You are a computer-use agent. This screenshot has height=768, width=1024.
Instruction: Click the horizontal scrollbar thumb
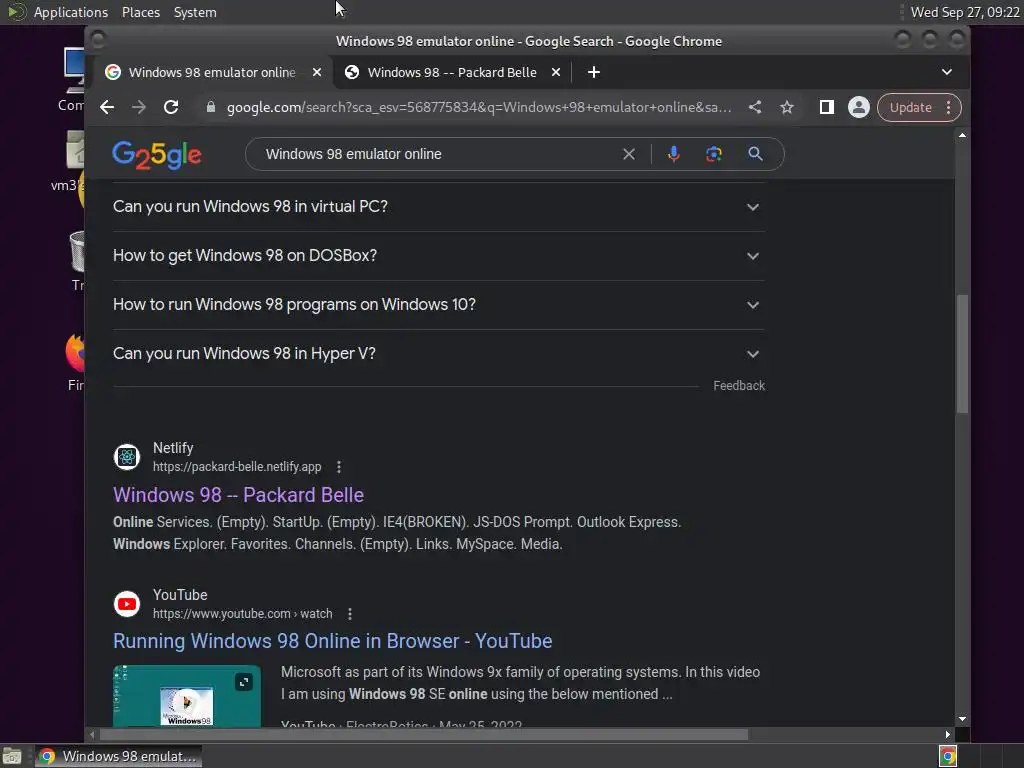(423, 735)
